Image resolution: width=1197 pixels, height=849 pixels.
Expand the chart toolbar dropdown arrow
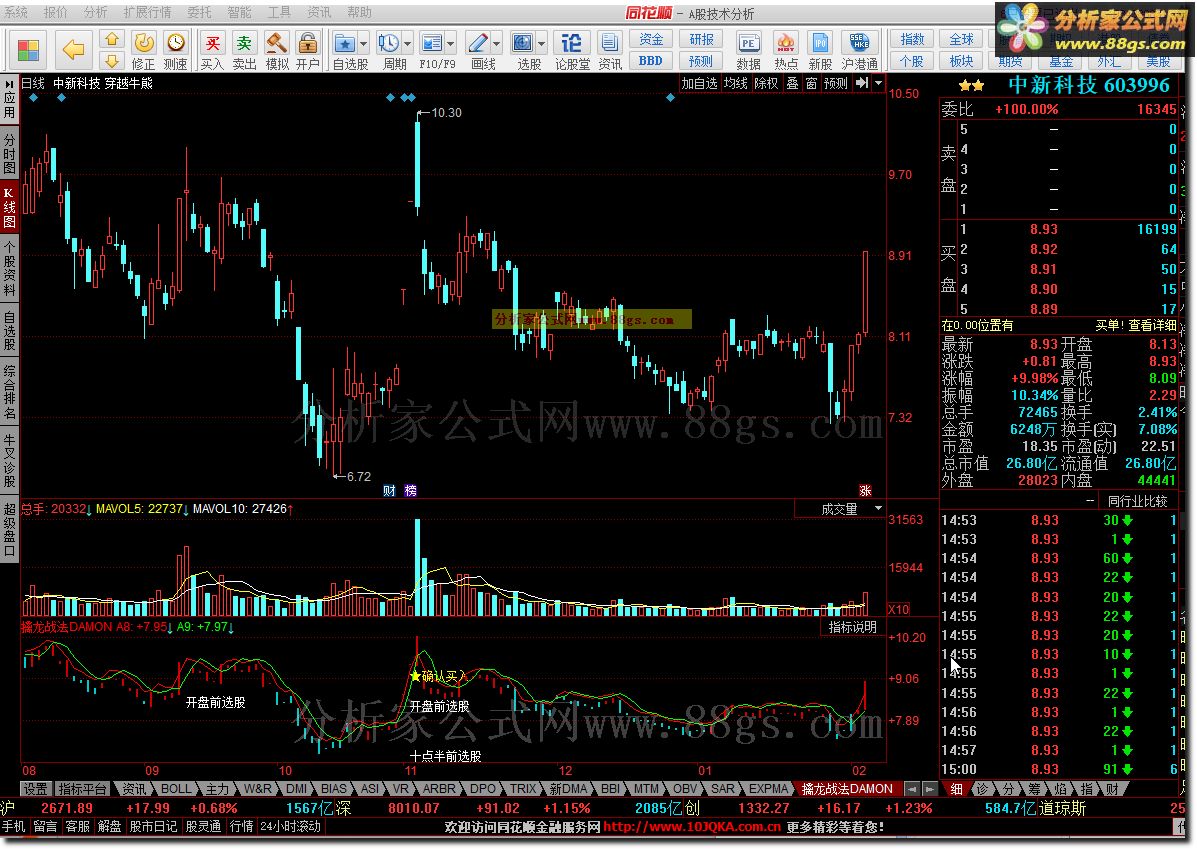point(879,83)
